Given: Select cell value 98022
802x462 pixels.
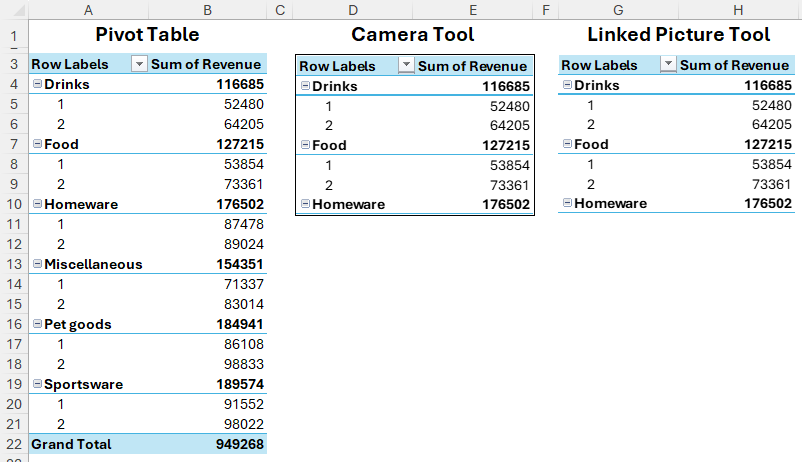Looking at the screenshot, I should click(x=244, y=424).
